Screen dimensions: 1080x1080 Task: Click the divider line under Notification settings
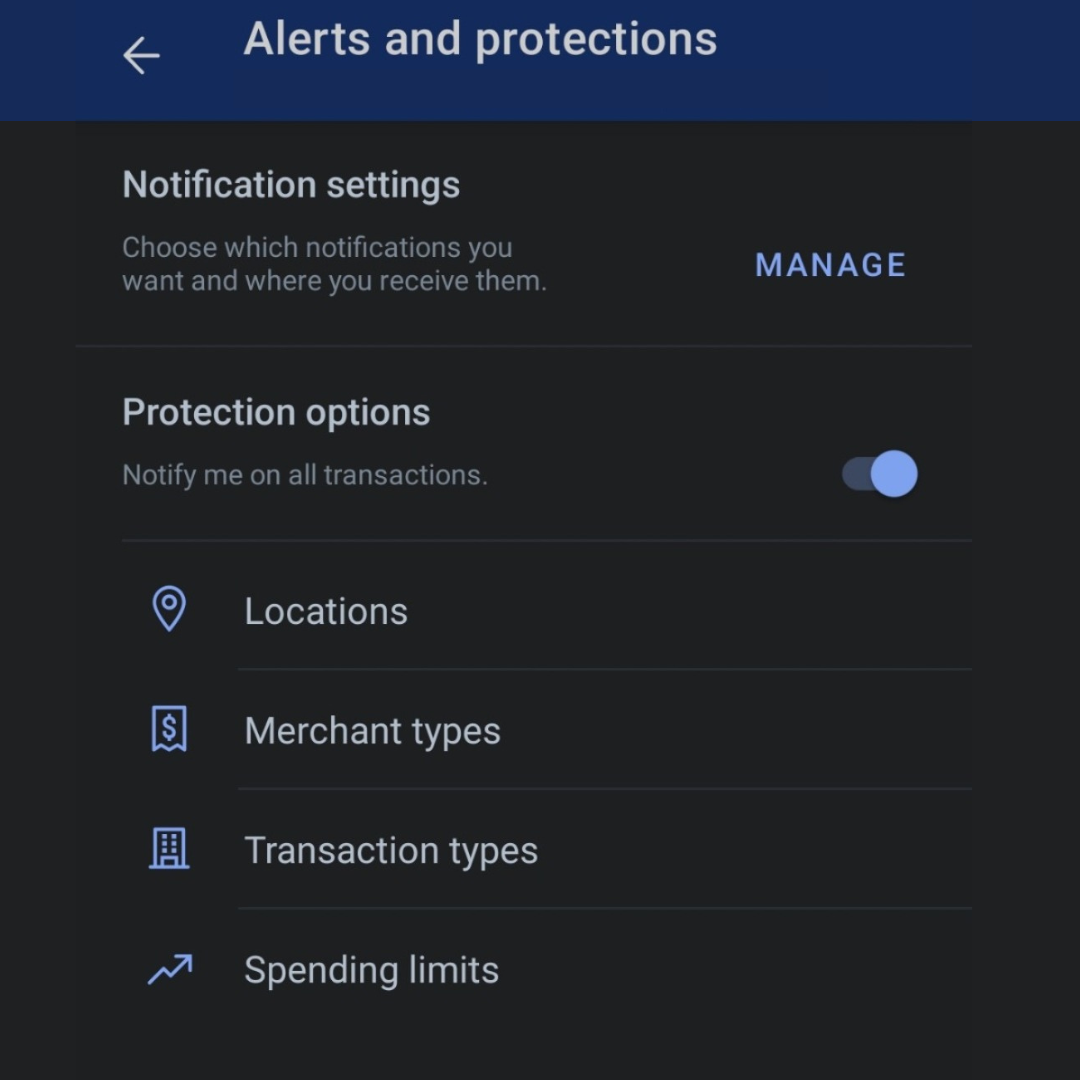click(x=524, y=346)
